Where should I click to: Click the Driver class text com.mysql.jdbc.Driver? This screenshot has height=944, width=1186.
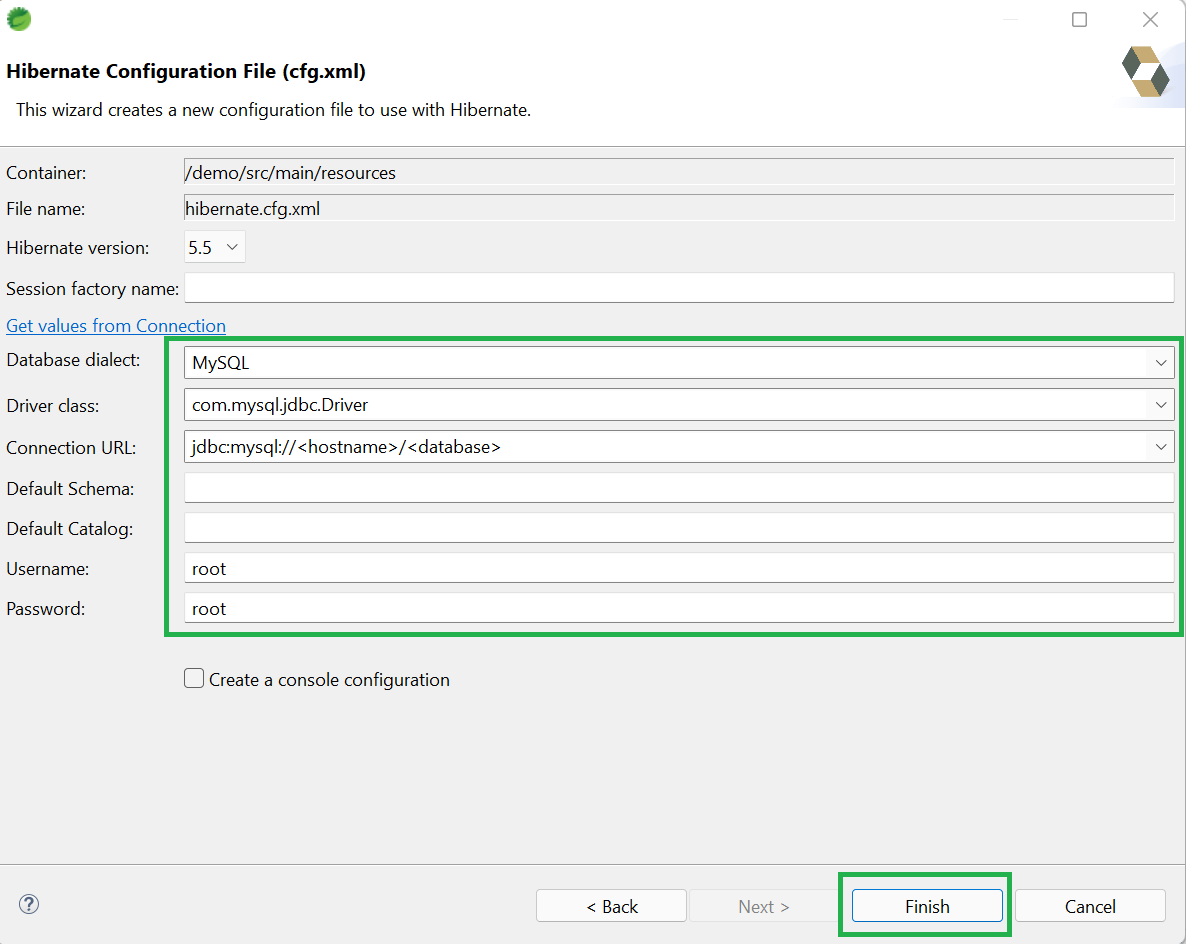tap(280, 405)
